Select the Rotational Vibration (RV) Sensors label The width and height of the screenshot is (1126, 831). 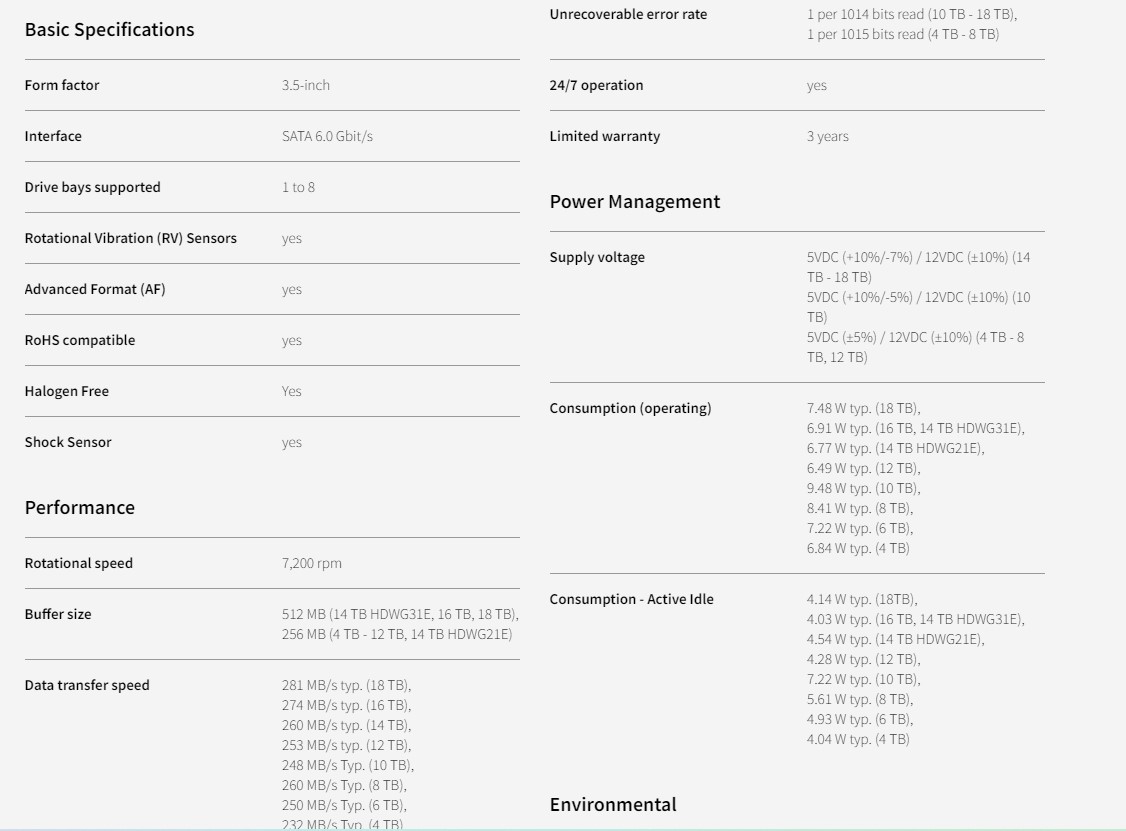click(x=131, y=238)
